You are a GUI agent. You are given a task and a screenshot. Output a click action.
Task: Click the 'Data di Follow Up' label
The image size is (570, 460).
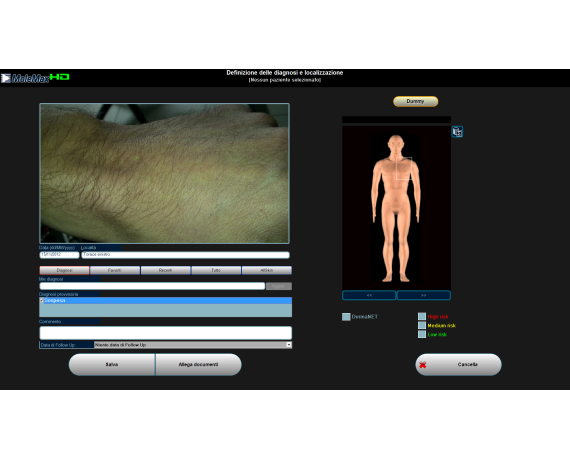pyautogui.click(x=58, y=345)
